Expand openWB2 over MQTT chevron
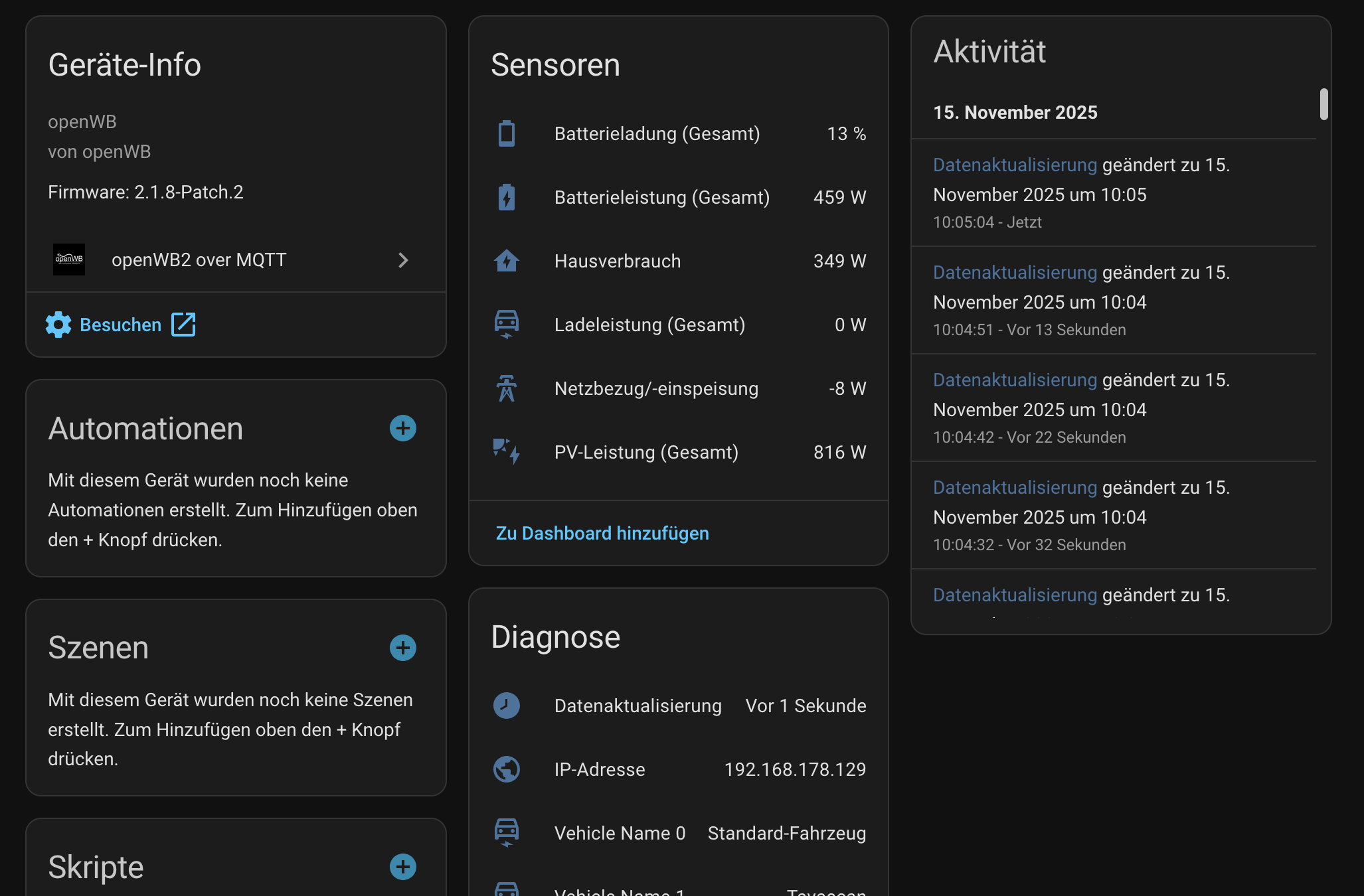1364x896 pixels. pyautogui.click(x=403, y=260)
